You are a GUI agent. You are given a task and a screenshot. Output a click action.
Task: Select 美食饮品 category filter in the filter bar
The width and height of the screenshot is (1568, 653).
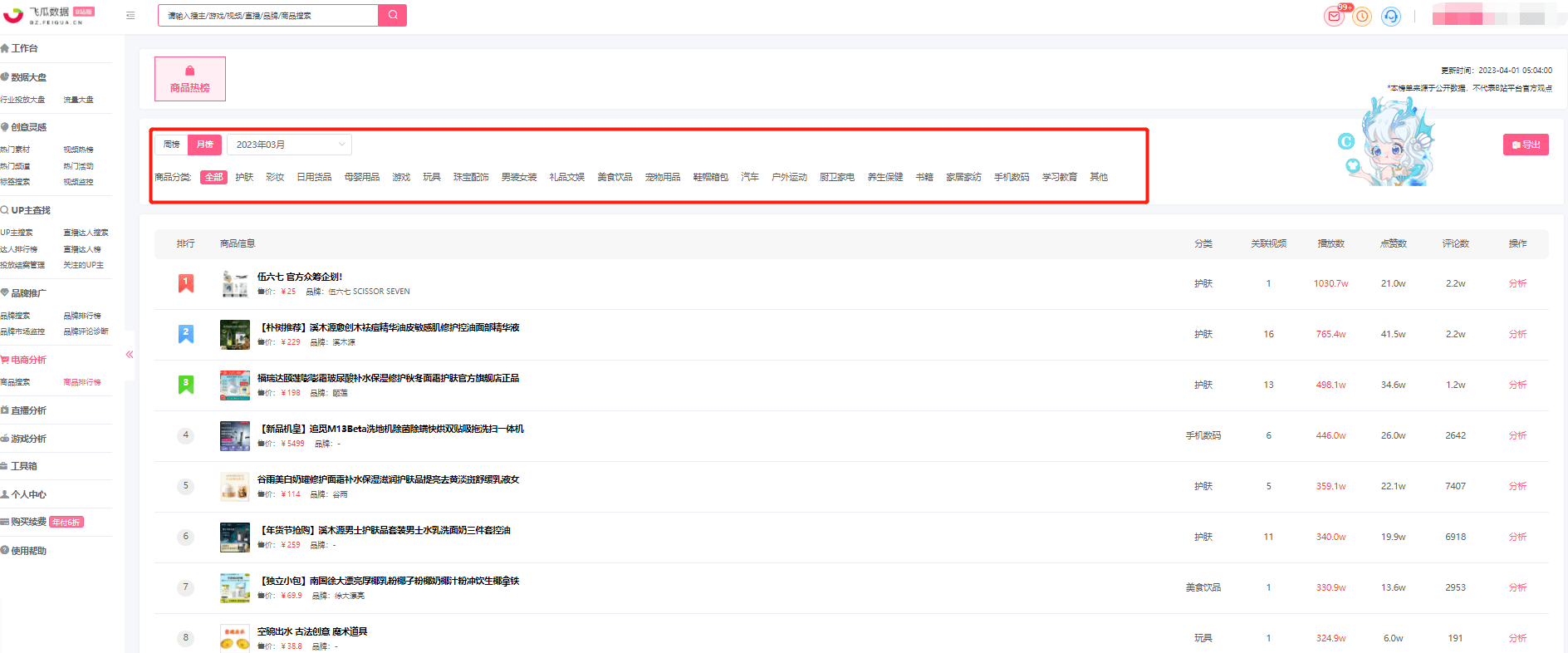(615, 177)
